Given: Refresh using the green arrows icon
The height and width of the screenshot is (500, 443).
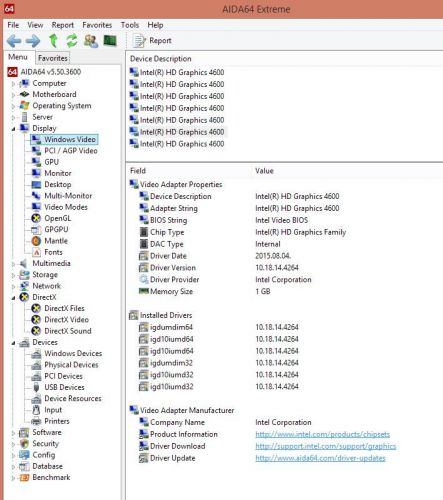Looking at the screenshot, I should tap(71, 41).
